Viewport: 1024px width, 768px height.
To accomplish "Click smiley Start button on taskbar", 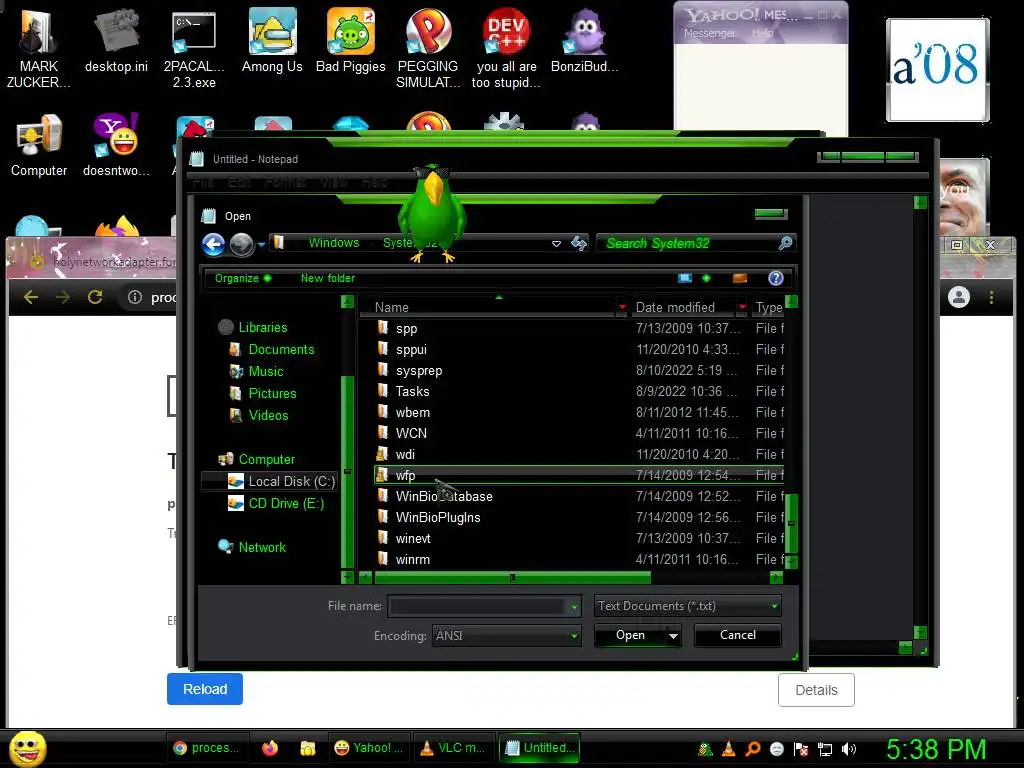I will click(27, 748).
